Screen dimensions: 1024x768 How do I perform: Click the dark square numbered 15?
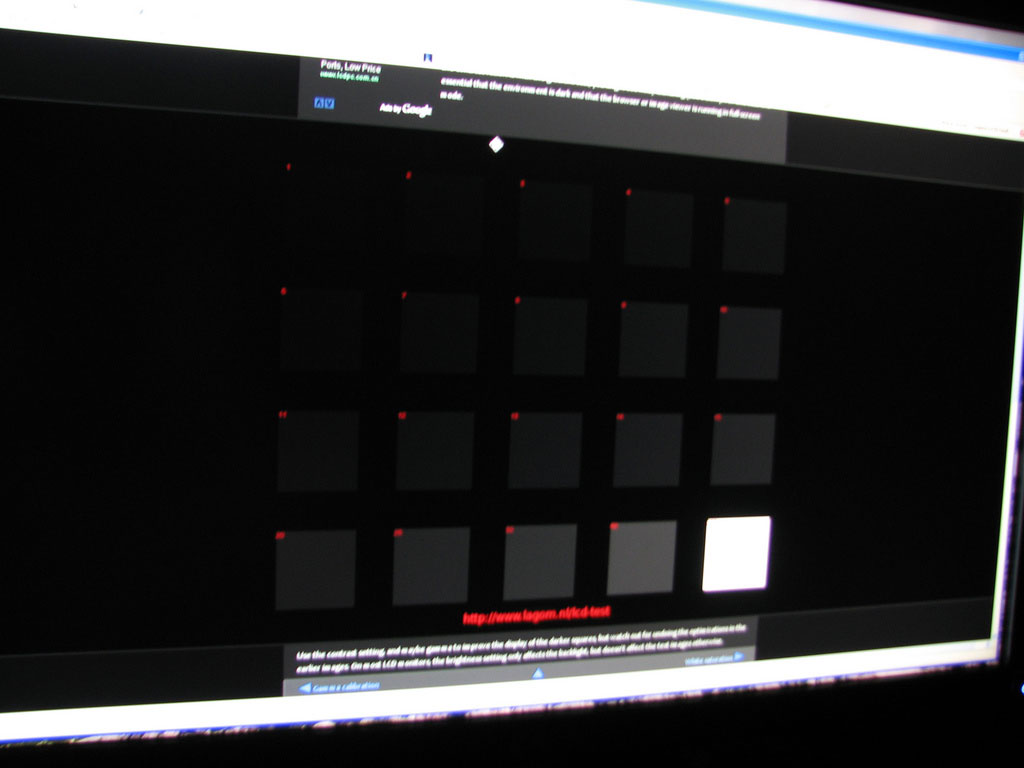(743, 449)
